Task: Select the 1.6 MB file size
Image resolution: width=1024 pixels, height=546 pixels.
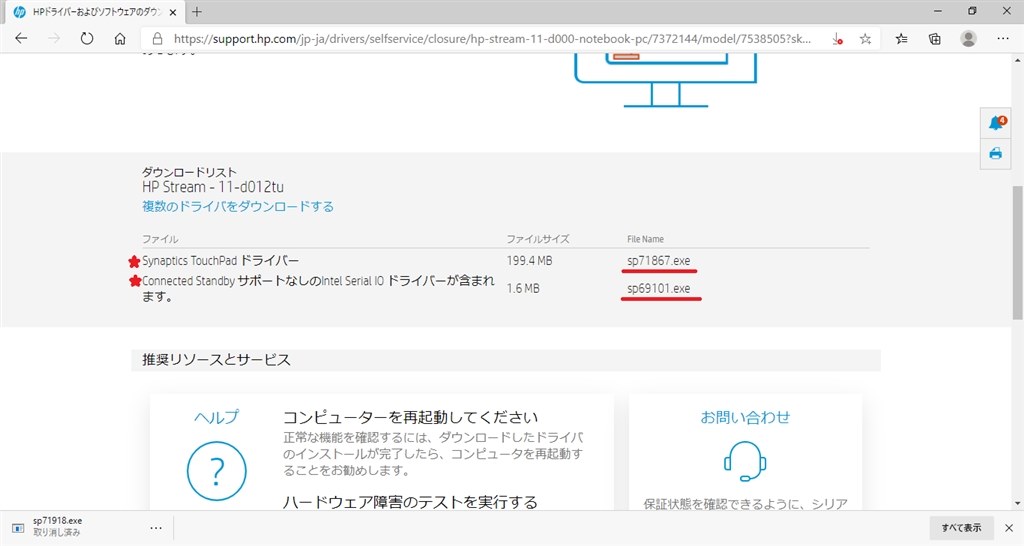Action: [x=522, y=289]
